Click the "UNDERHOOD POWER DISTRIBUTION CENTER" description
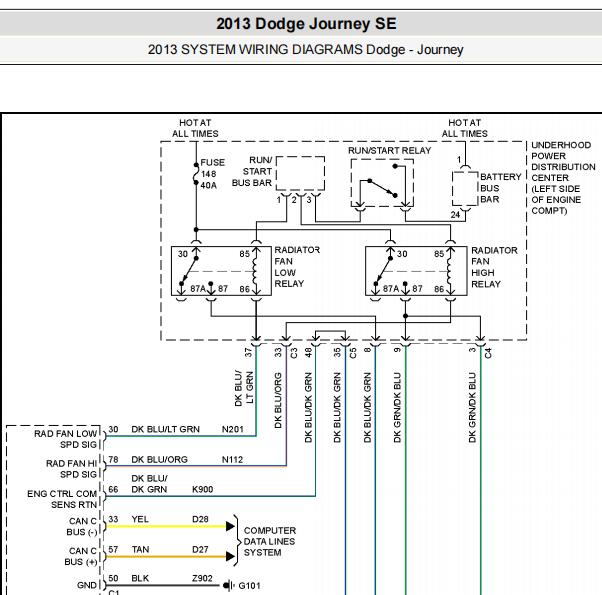The height and width of the screenshot is (595, 602). (x=563, y=178)
